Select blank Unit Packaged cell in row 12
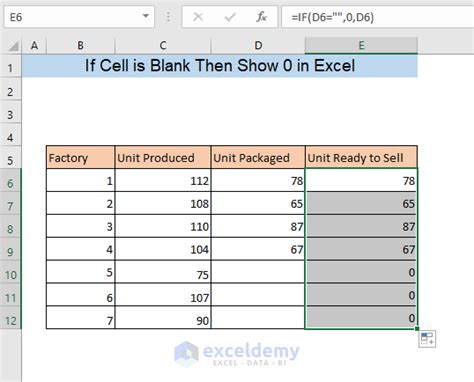The width and height of the screenshot is (474, 382). [258, 318]
